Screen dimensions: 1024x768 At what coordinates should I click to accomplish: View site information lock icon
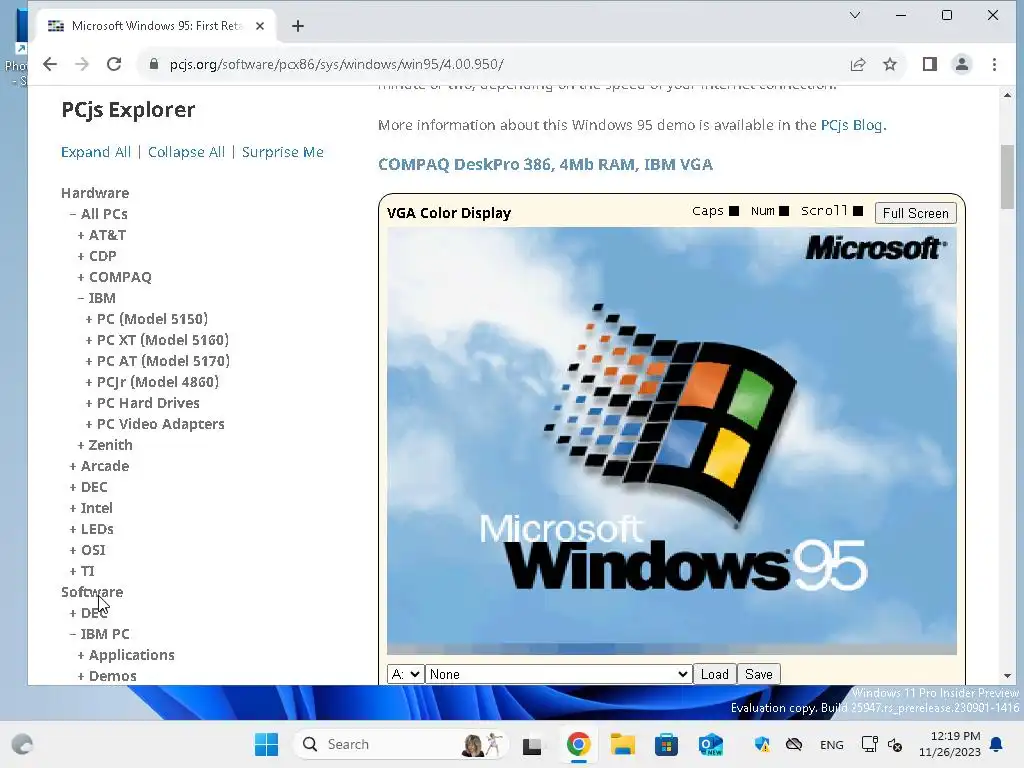154,64
